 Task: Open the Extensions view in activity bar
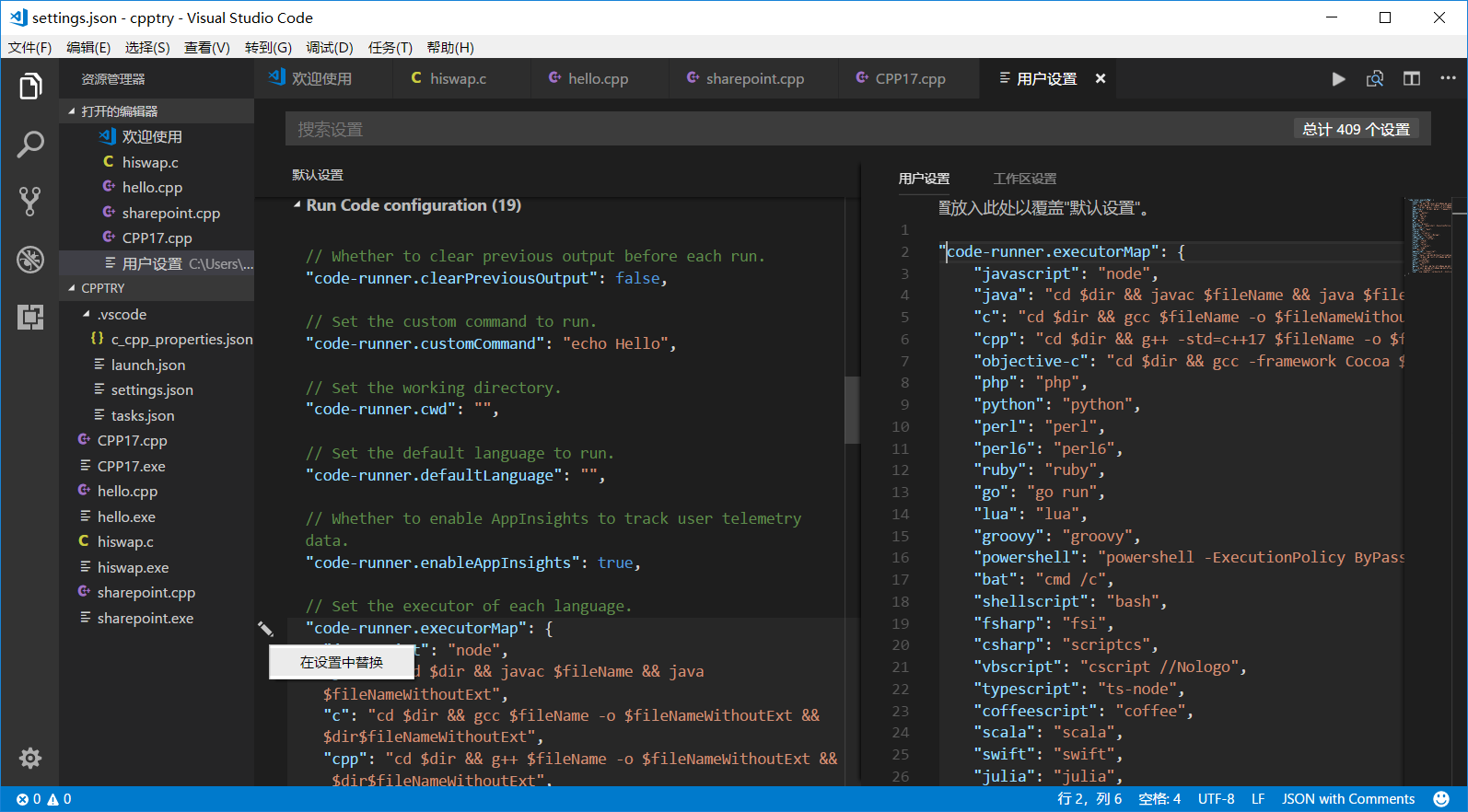pos(29,317)
